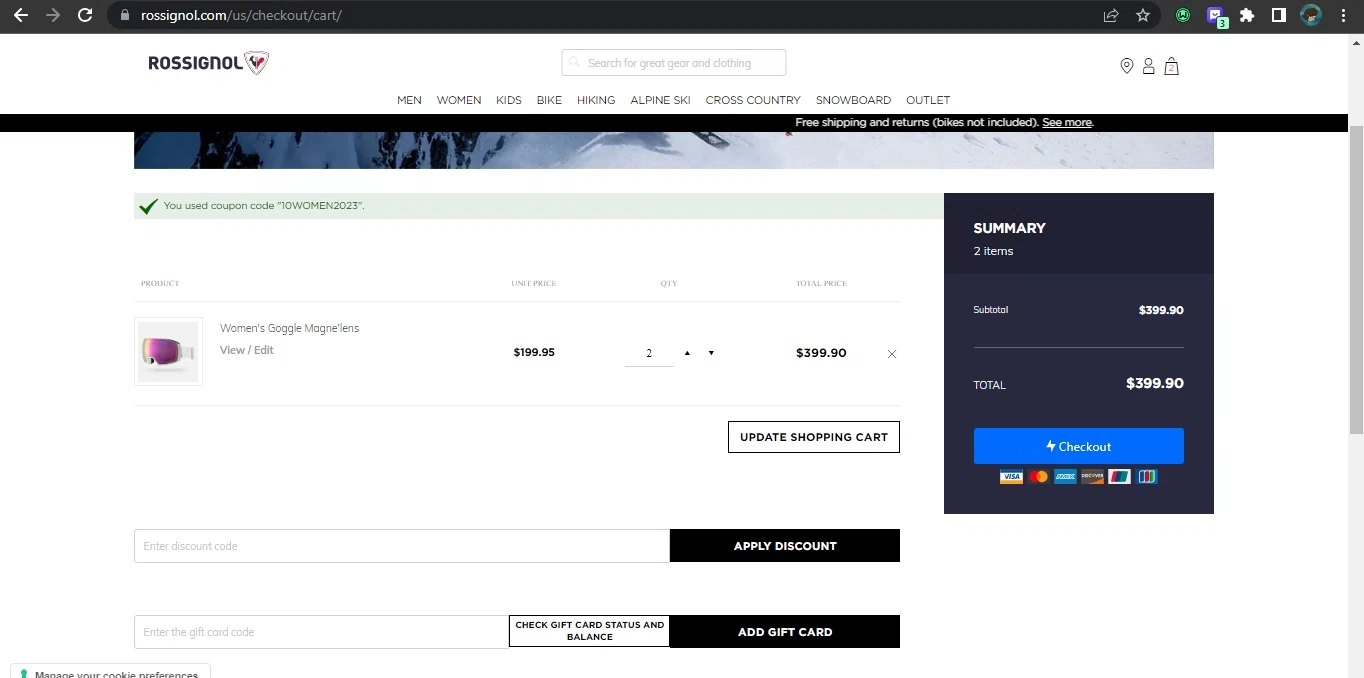Open the account user icon

click(1149, 66)
